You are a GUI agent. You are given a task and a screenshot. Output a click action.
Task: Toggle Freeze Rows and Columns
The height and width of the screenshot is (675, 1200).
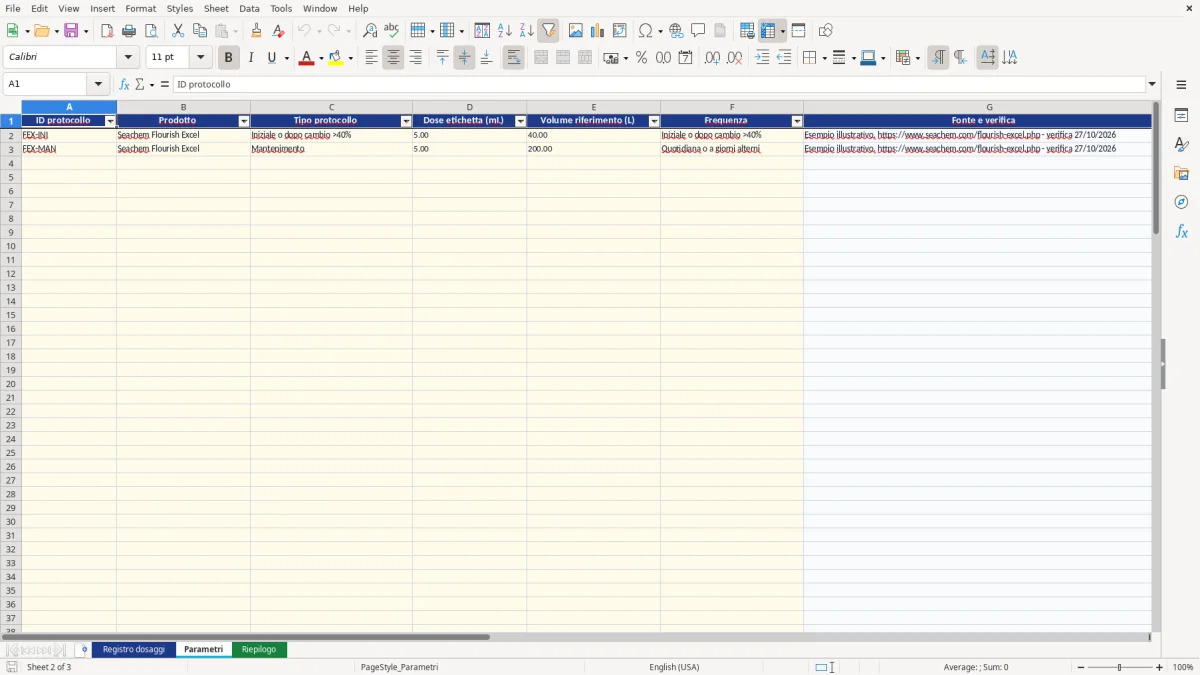768,31
